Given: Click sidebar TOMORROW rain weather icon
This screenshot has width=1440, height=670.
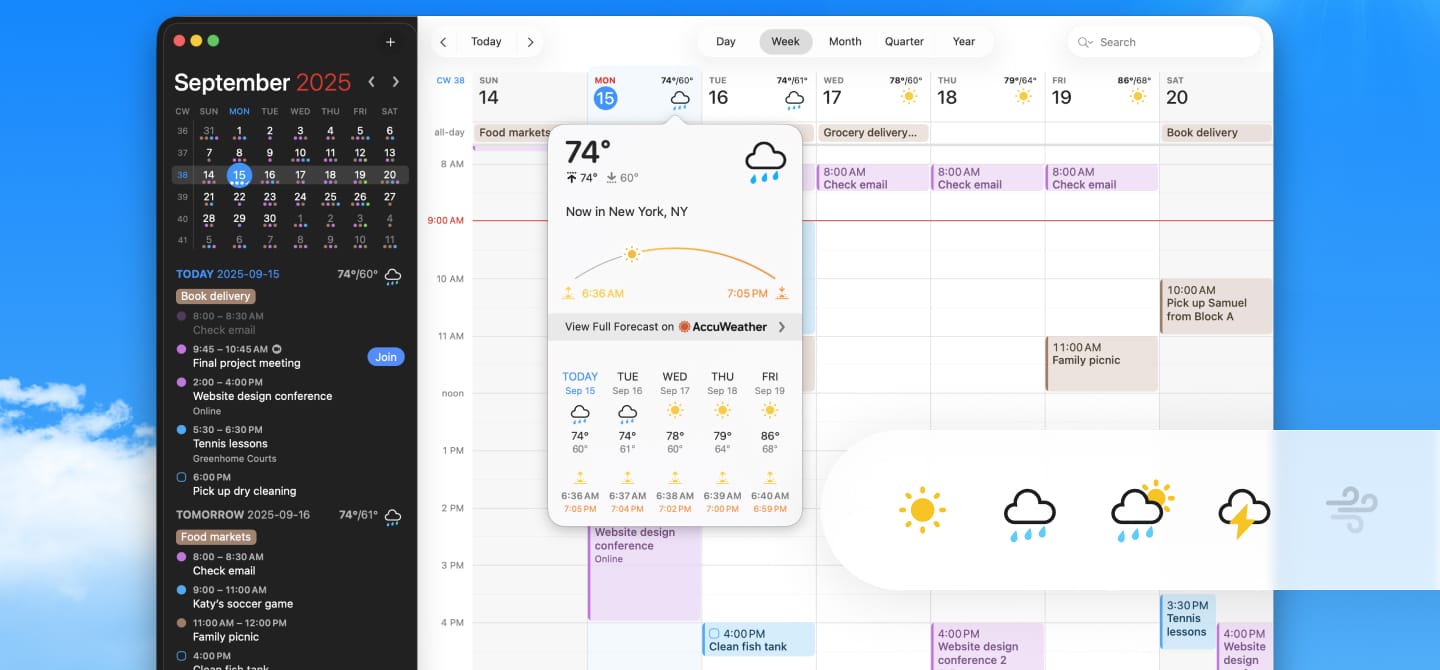Looking at the screenshot, I should [393, 517].
